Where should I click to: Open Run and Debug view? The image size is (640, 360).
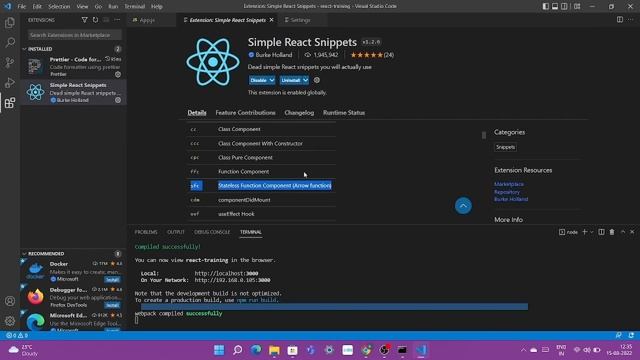point(10,82)
